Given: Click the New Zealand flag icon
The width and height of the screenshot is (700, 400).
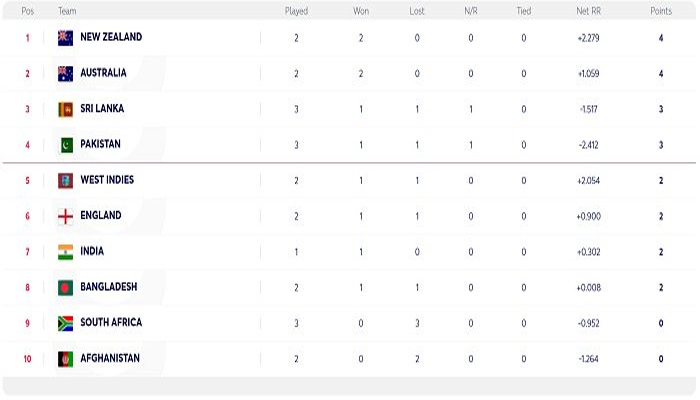Looking at the screenshot, I should [x=66, y=38].
